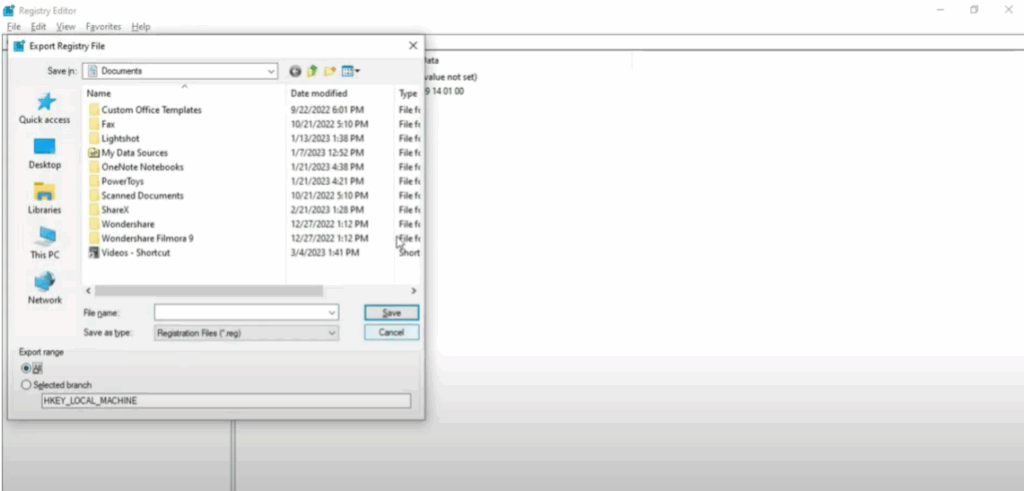This screenshot has height=491, width=1024.
Task: Click the date 3/4/2023 1:41 PM
Action: [325, 253]
